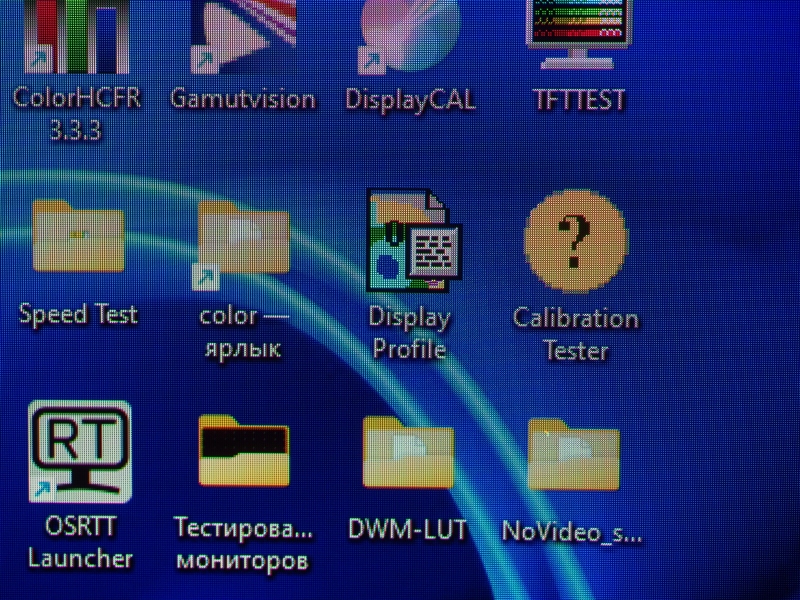The image size is (800, 600).
Task: Click the Gamutvision shortcut icon
Action: pyautogui.click(x=243, y=36)
